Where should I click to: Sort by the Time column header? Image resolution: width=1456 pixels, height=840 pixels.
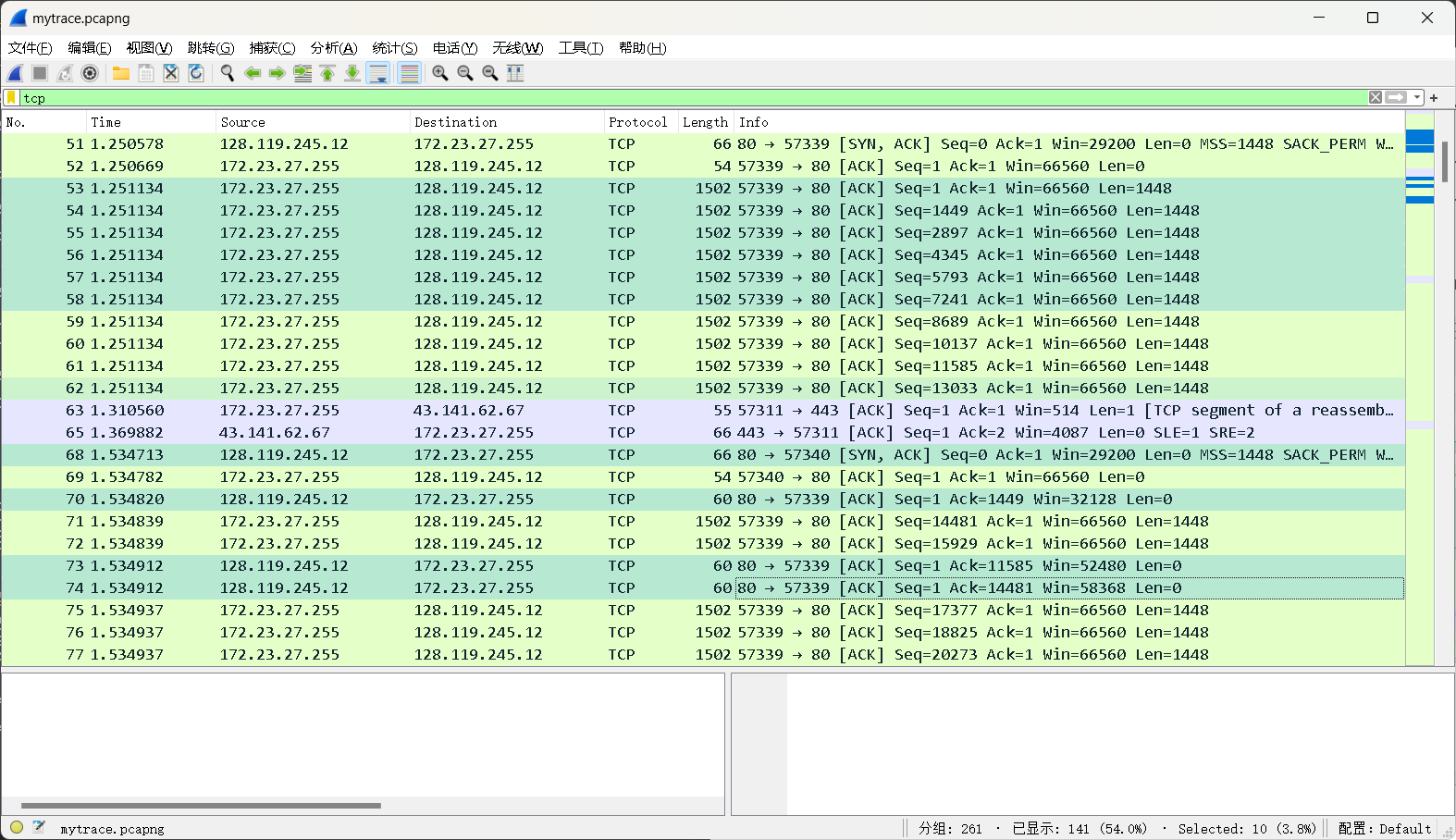click(x=152, y=122)
